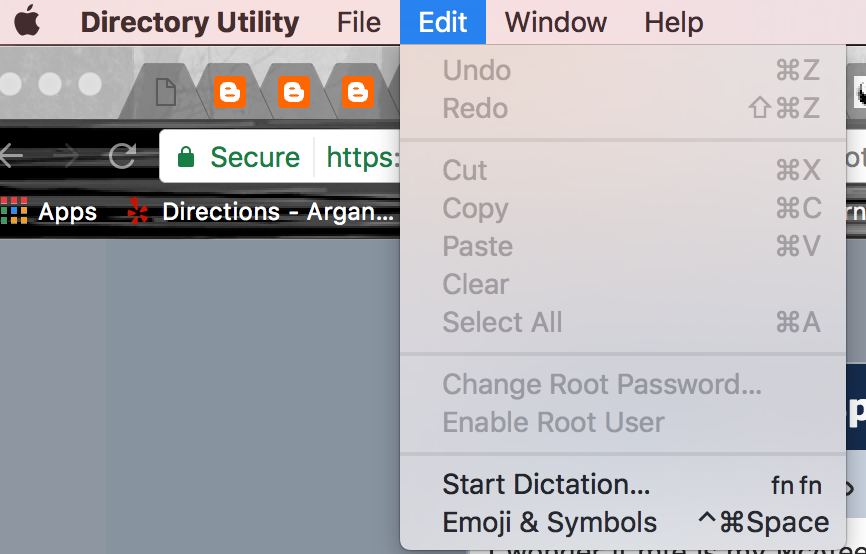Select Cut from the Edit menu
The image size is (866, 554).
pos(623,170)
